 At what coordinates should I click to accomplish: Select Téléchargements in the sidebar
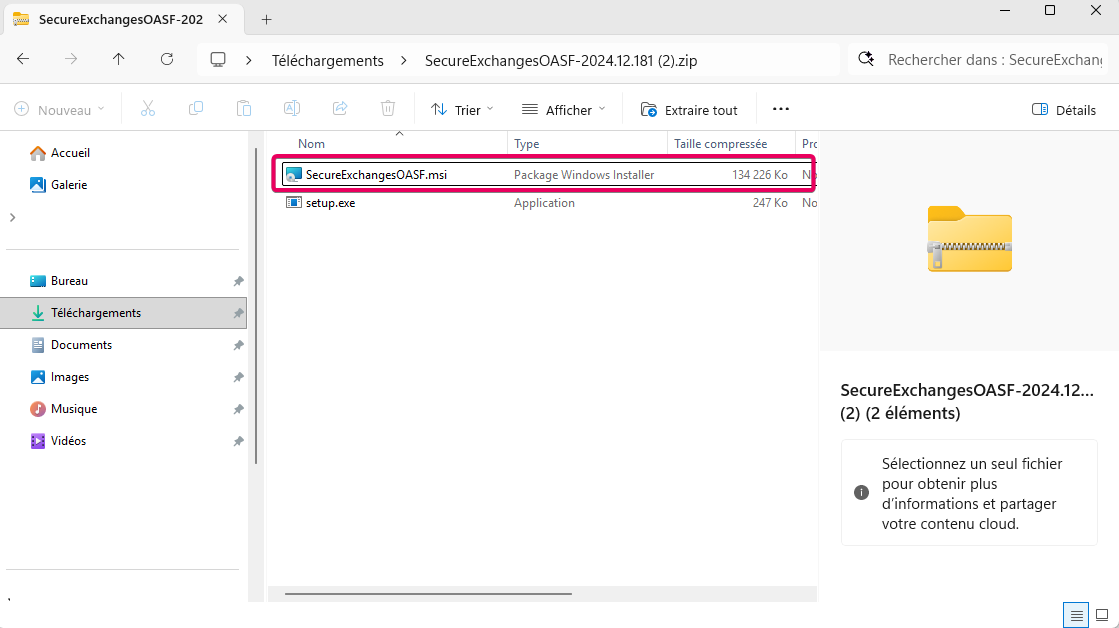[x=123, y=313]
